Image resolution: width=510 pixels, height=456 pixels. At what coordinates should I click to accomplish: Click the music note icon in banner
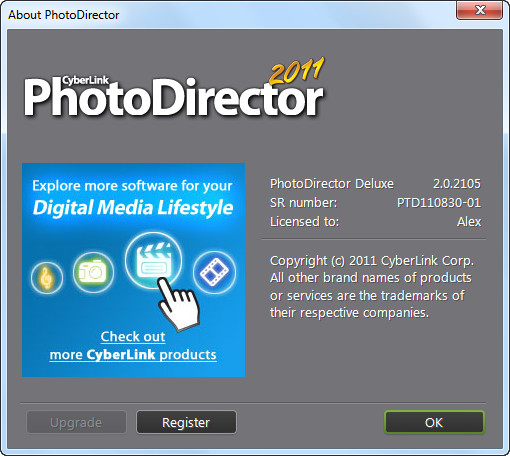[47, 278]
